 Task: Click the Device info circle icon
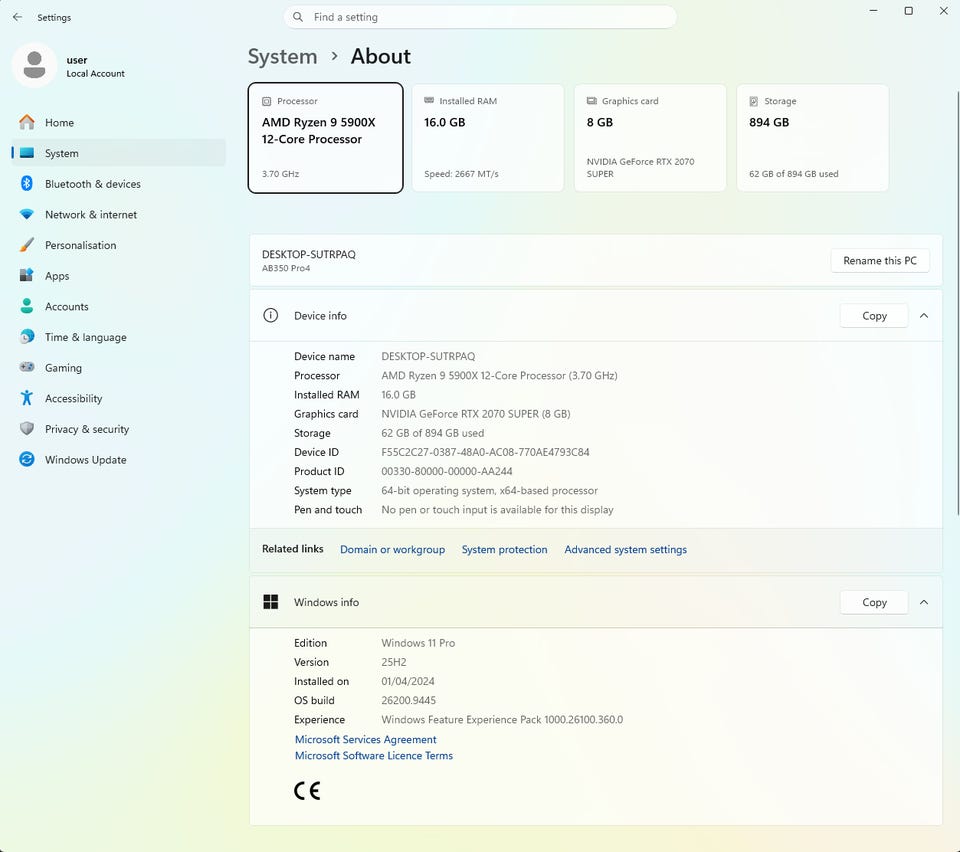(x=271, y=315)
